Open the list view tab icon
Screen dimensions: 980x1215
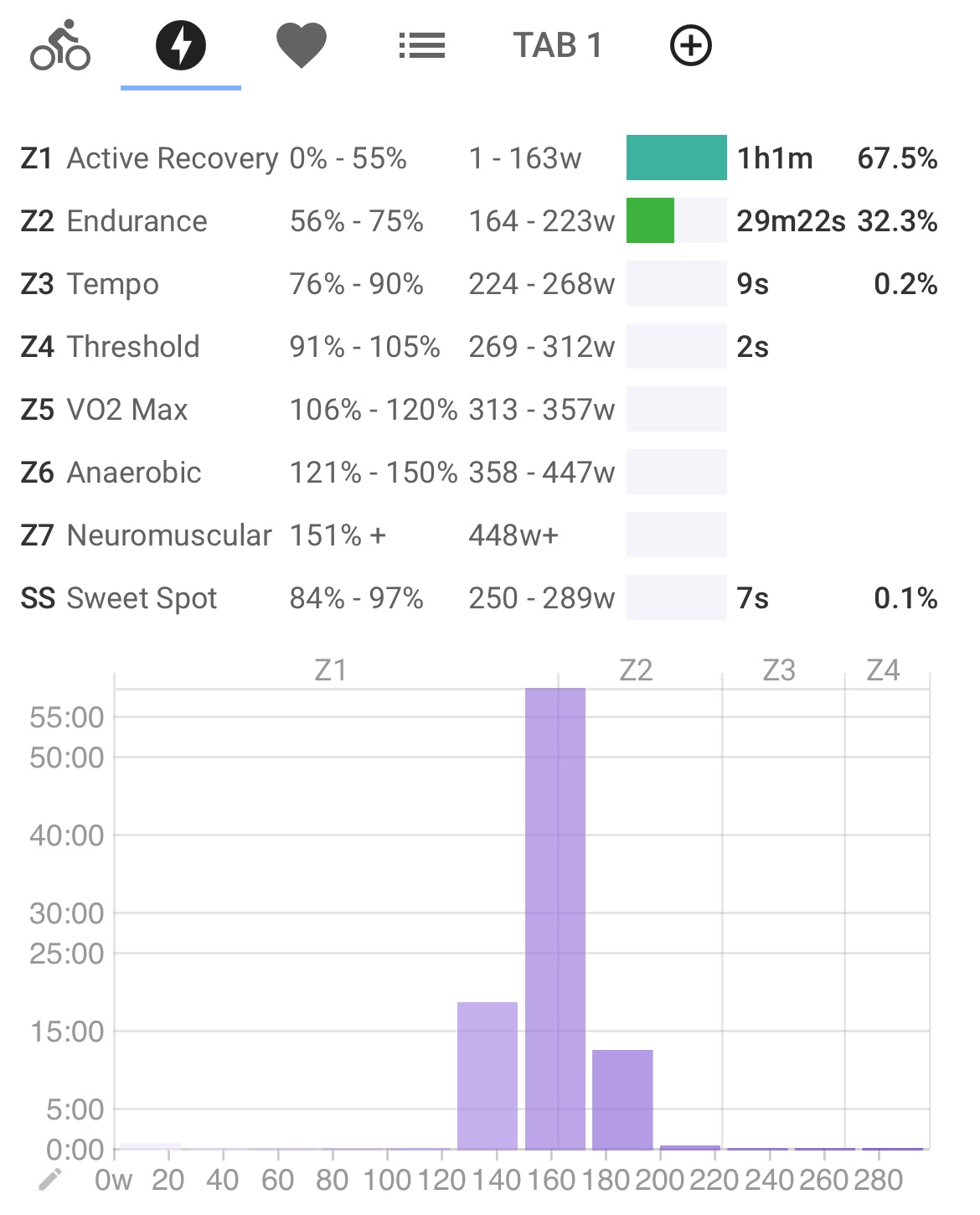422,46
